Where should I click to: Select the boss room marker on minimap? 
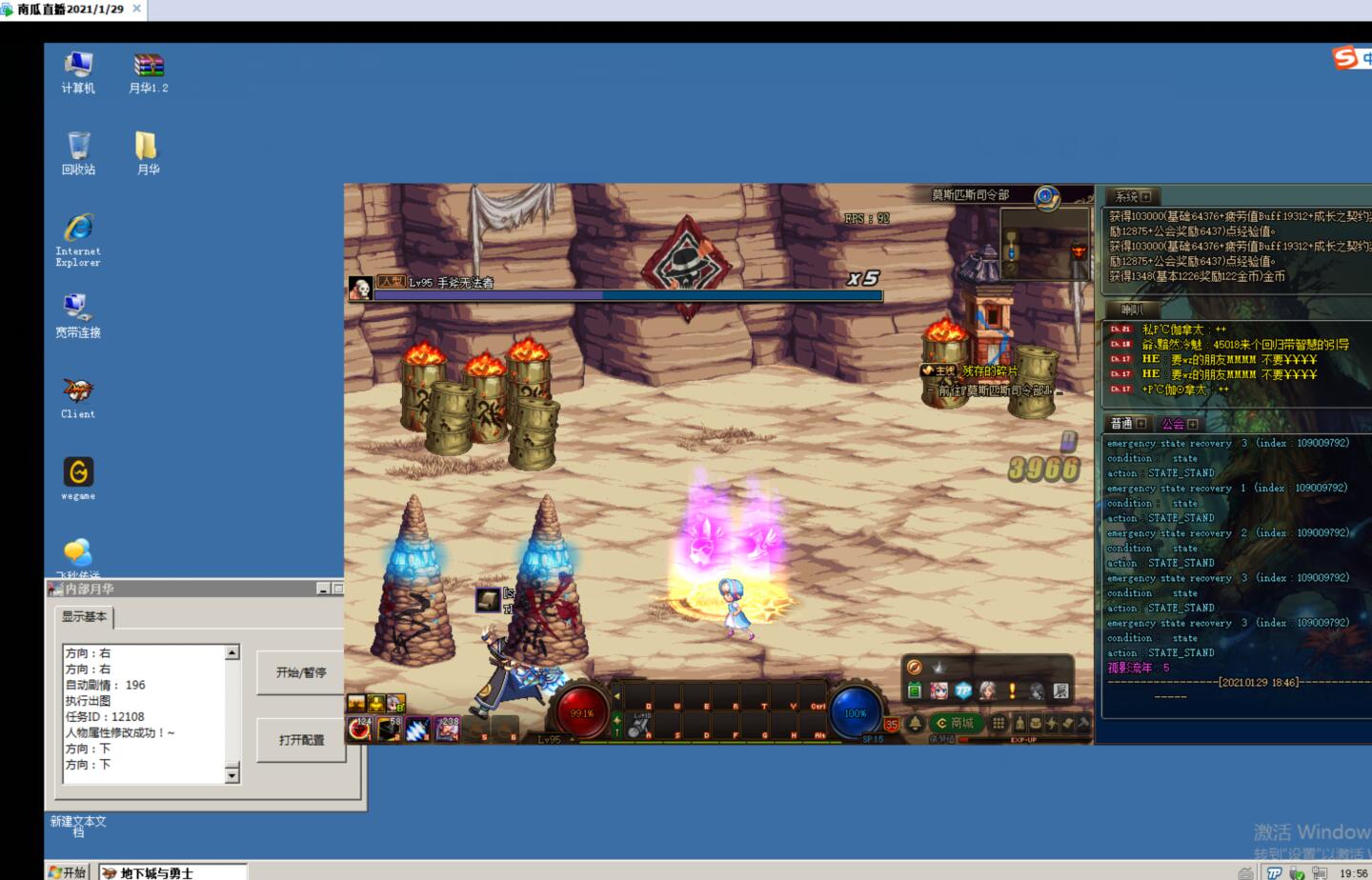[x=1079, y=251]
